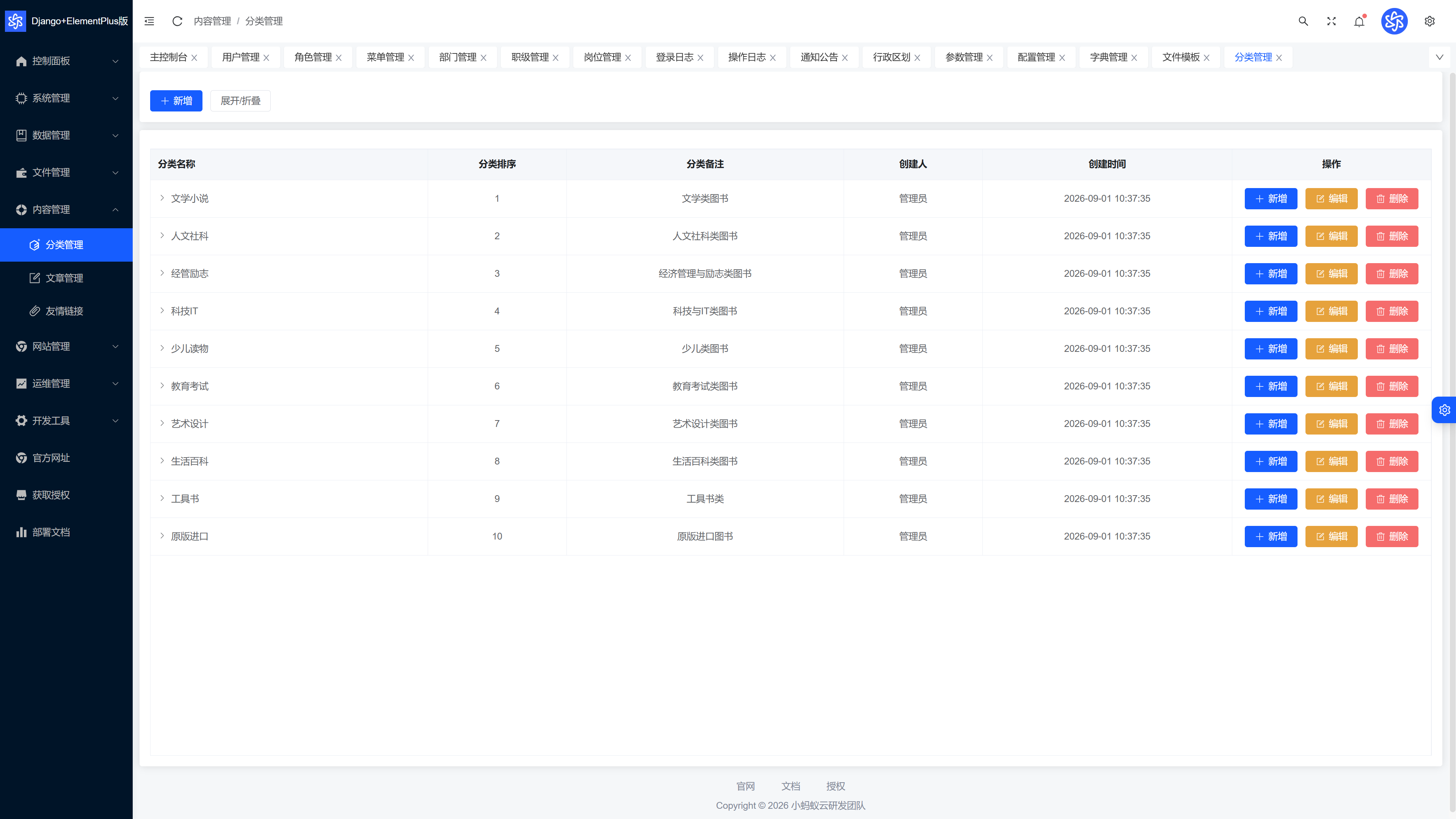Click 删除 for the 原版进口 row
Viewport: 1456px width, 819px height.
point(1392,537)
